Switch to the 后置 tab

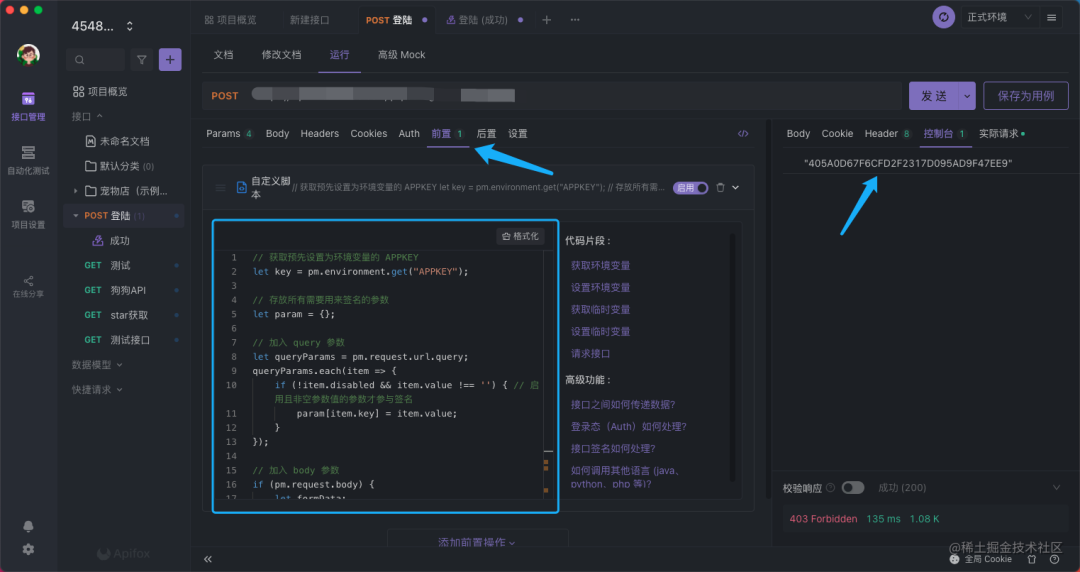[x=486, y=133]
